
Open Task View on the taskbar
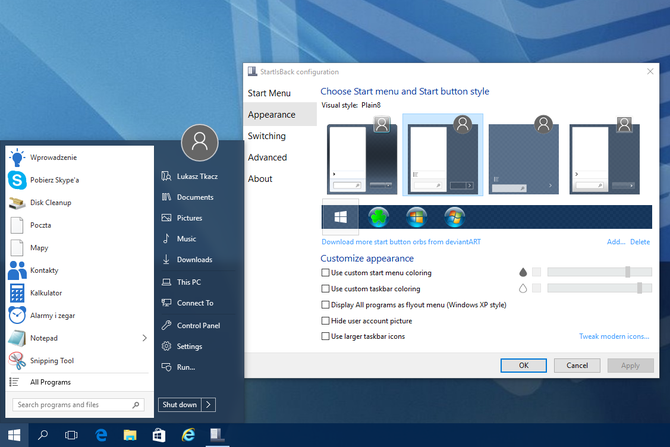click(x=72, y=435)
